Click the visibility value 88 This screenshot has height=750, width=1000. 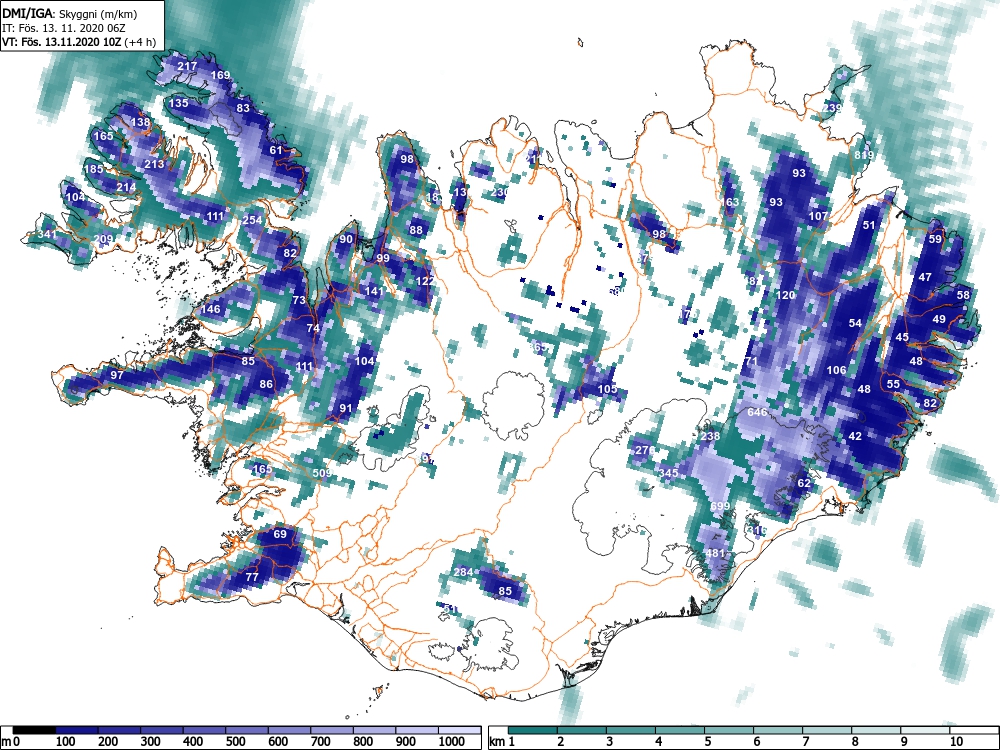click(x=416, y=230)
